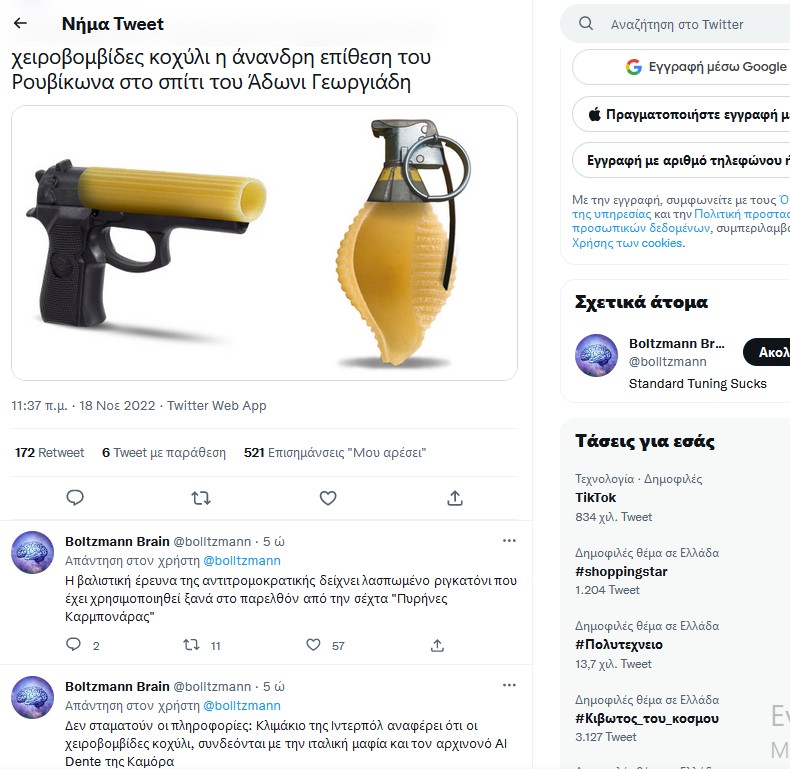Click the back arrow icon
This screenshot has height=769, width=790.
point(21,24)
